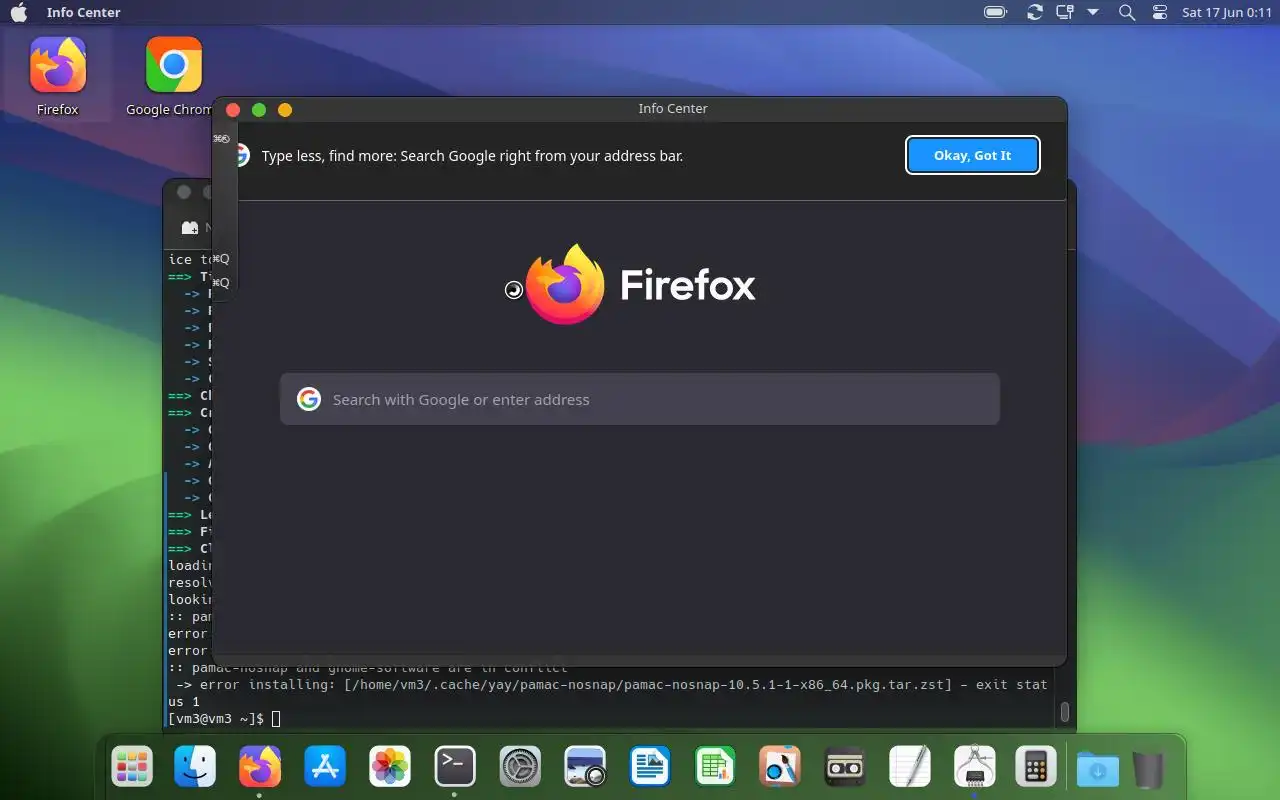Open the update sync indicator
Screen dimensions: 1280x800
[1035, 12]
